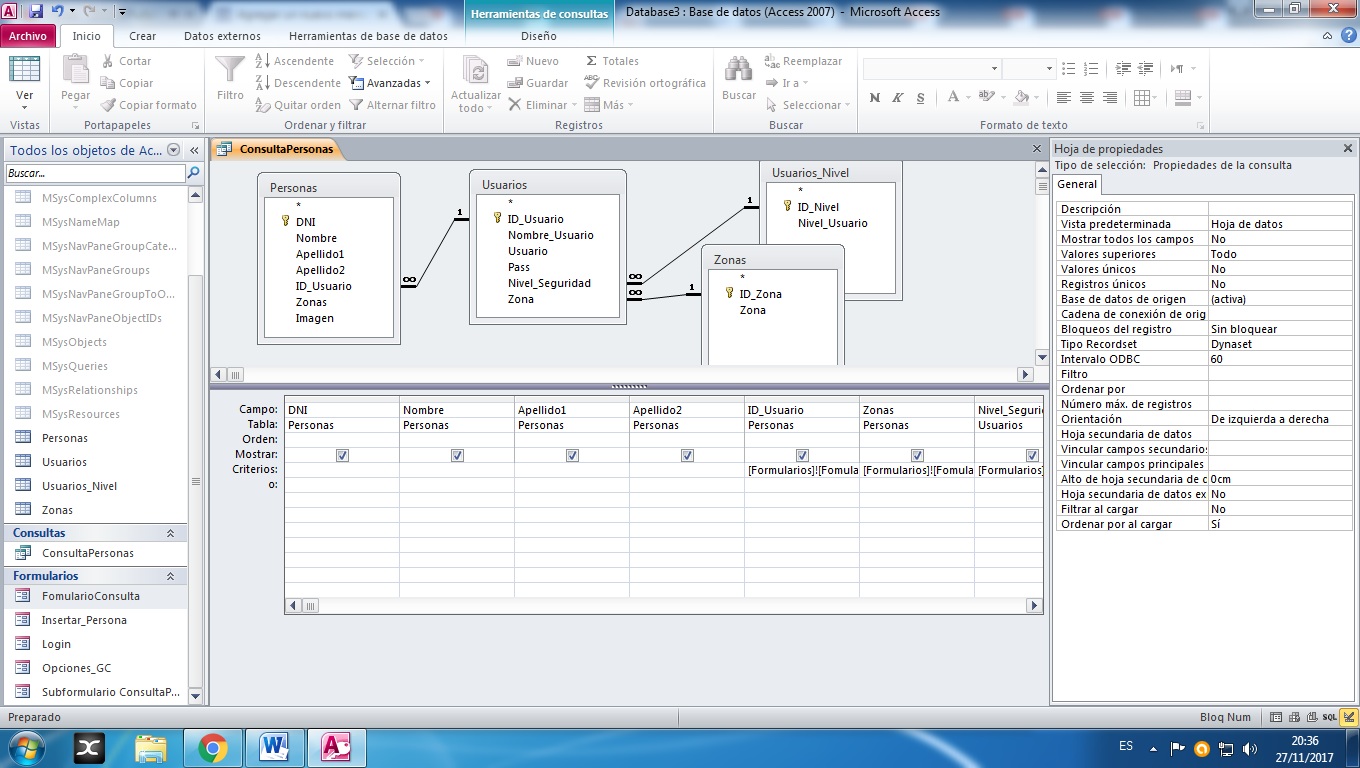Click Guardar record command
1360x768 pixels.
pyautogui.click(x=538, y=83)
